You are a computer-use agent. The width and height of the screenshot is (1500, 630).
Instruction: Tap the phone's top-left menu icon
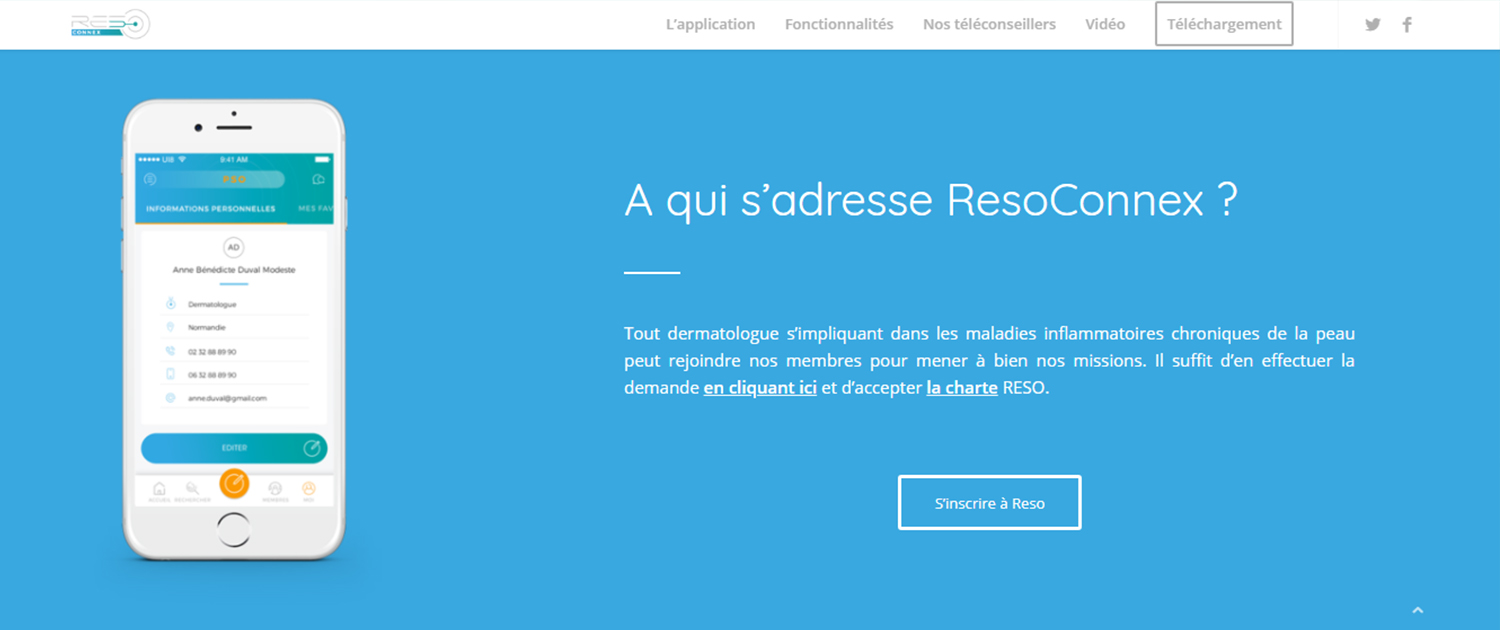coord(150,180)
